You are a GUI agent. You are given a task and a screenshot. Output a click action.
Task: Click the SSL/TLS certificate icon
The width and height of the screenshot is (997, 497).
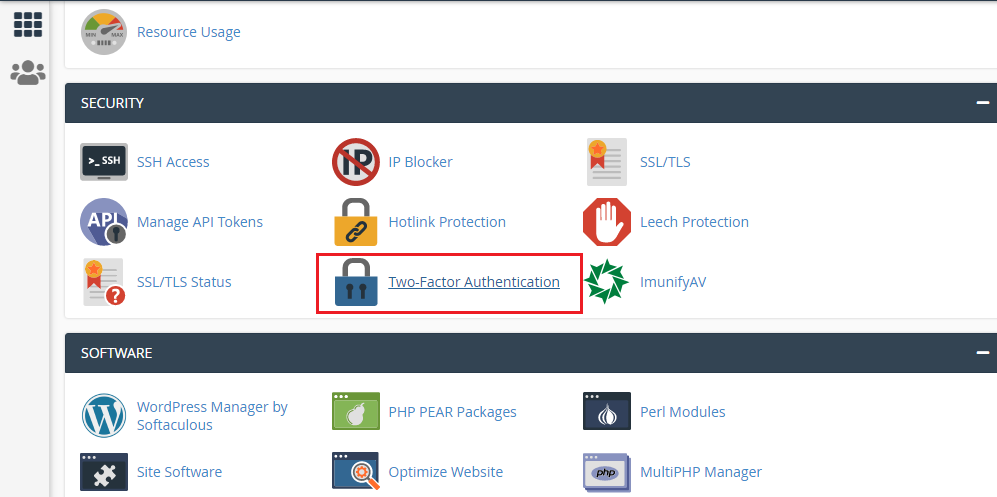click(x=607, y=162)
